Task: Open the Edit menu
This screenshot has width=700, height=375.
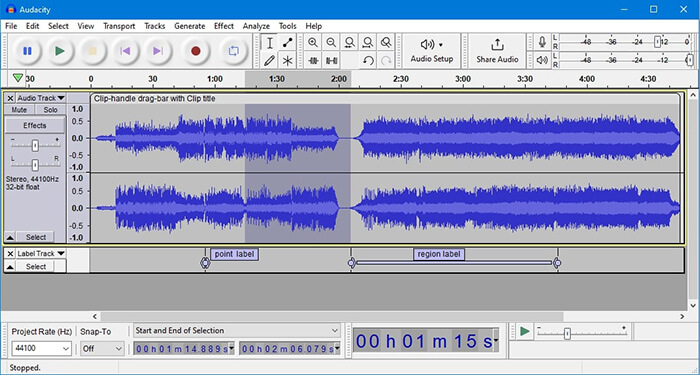Action: click(x=32, y=26)
